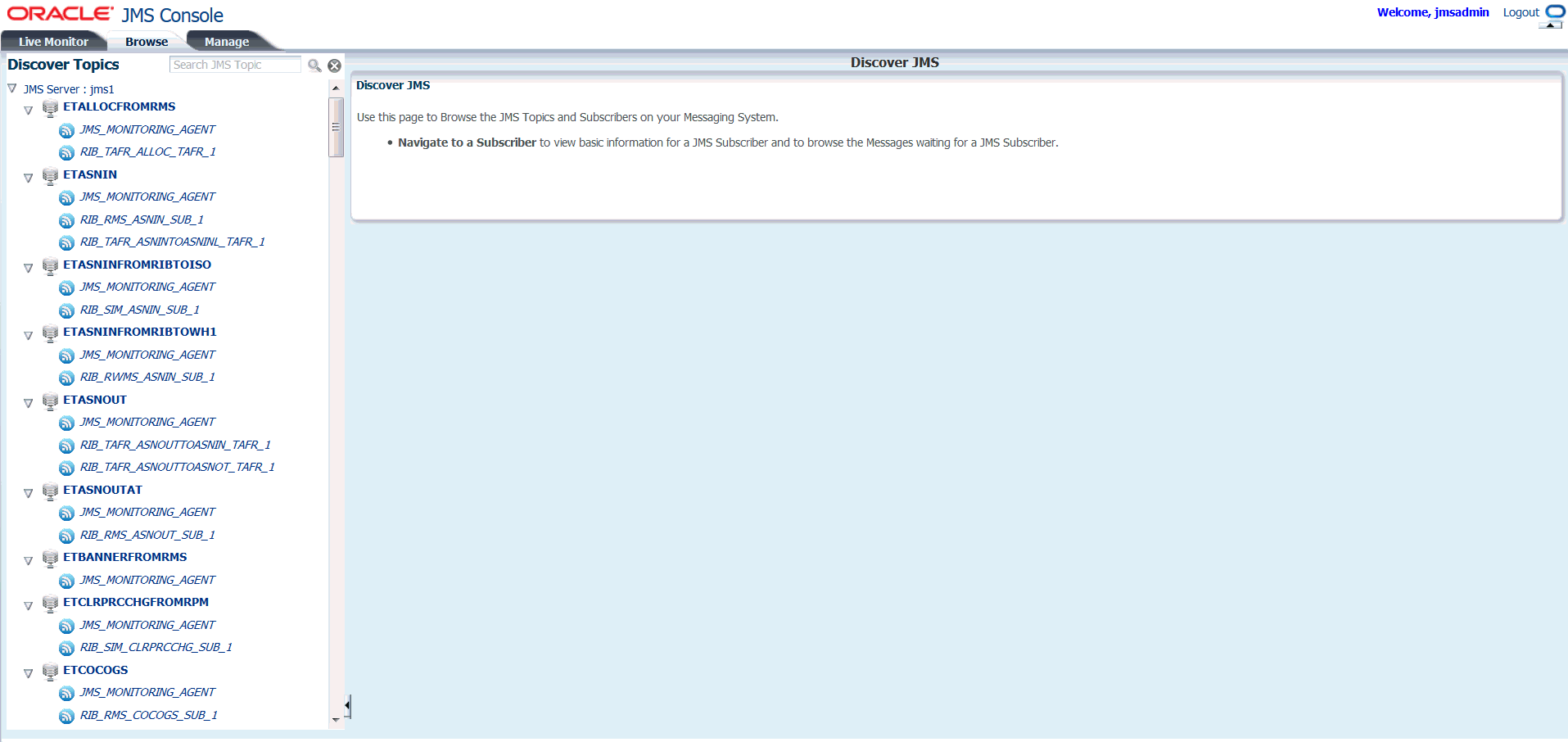Screen dimensions: 1568x742
Task: Select the subscriber icon beside RIB_SIM_ASNIN_SUB_1
Action: click(66, 310)
